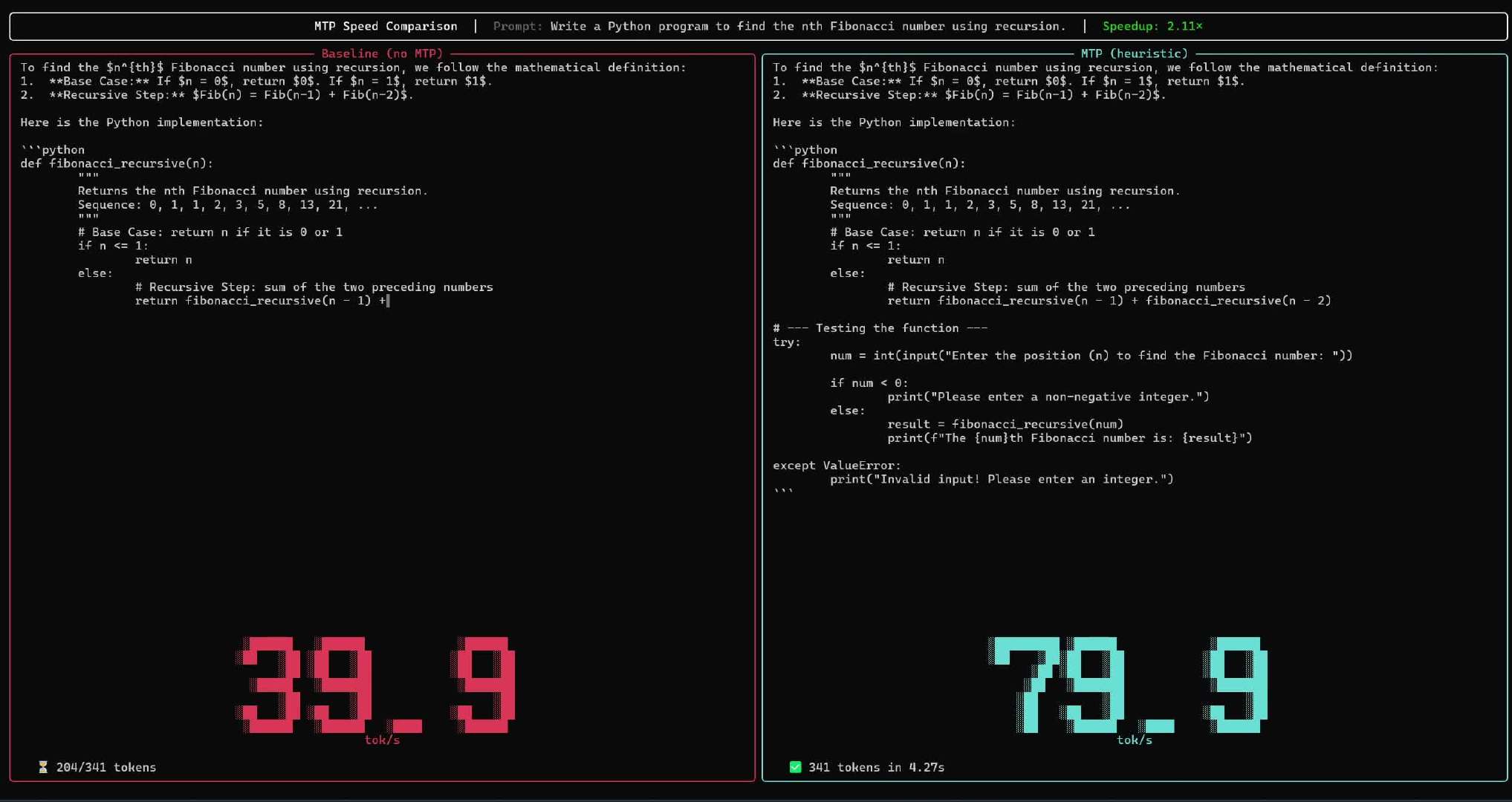Viewport: 1512px width, 802px height.
Task: Click the hourglass icon beside 204/341 tokens
Action: coord(43,767)
